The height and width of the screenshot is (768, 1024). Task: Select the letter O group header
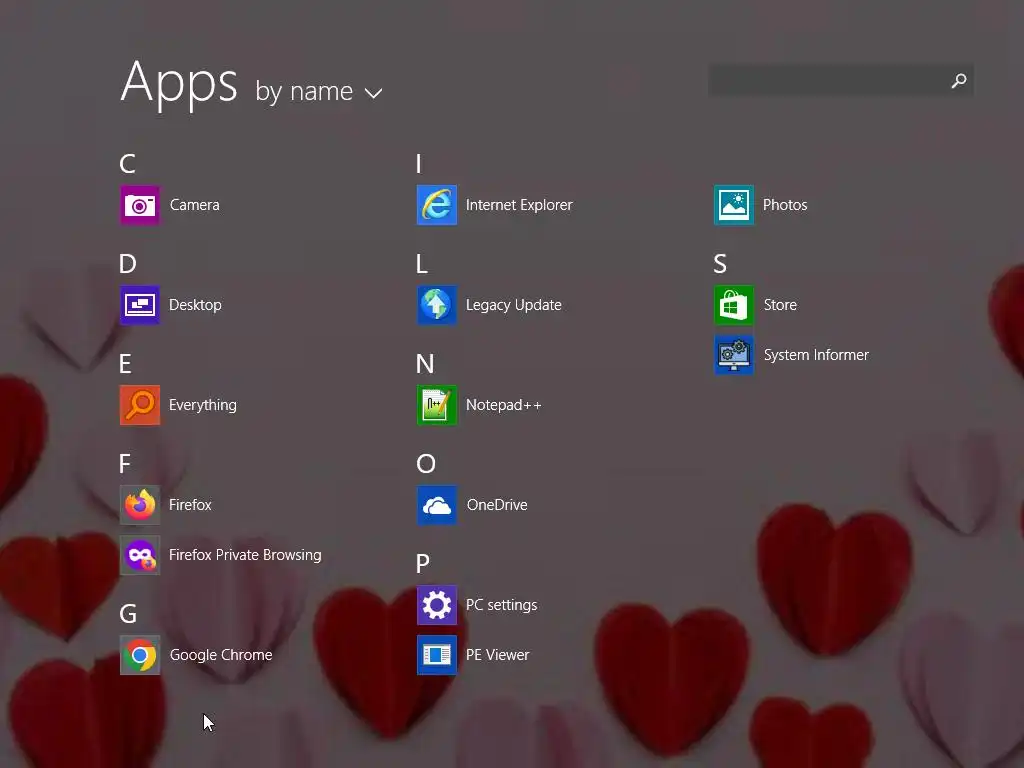pyautogui.click(x=426, y=464)
